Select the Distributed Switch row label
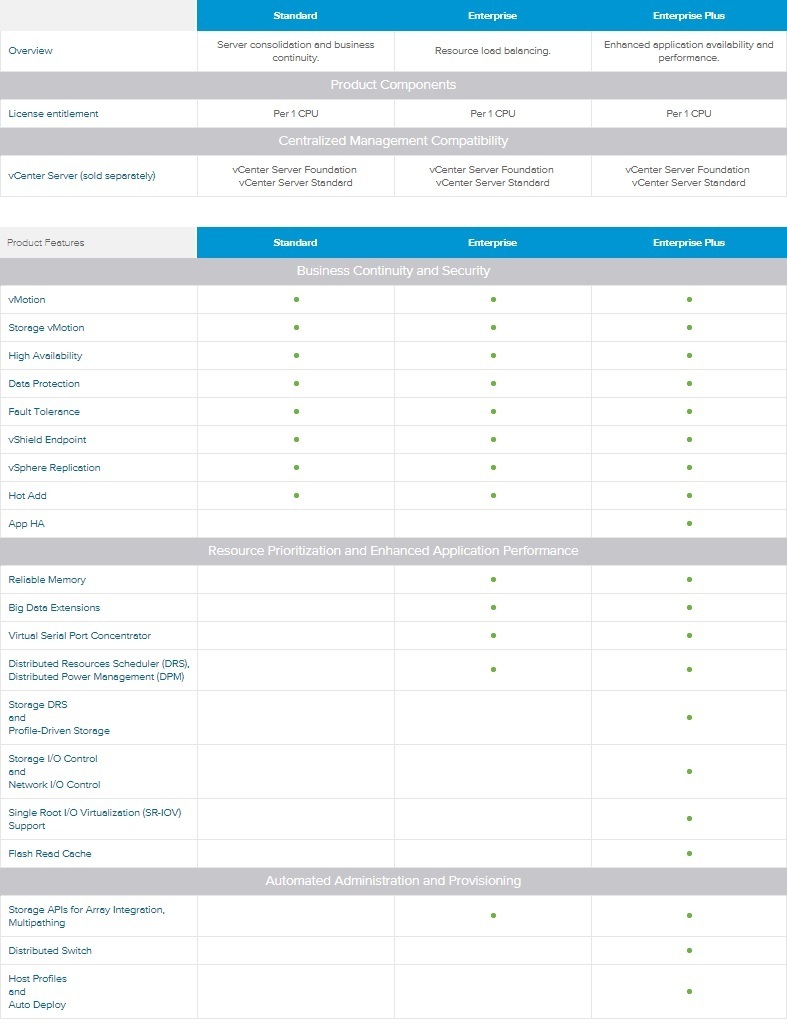This screenshot has width=787, height=1028. click(x=50, y=951)
